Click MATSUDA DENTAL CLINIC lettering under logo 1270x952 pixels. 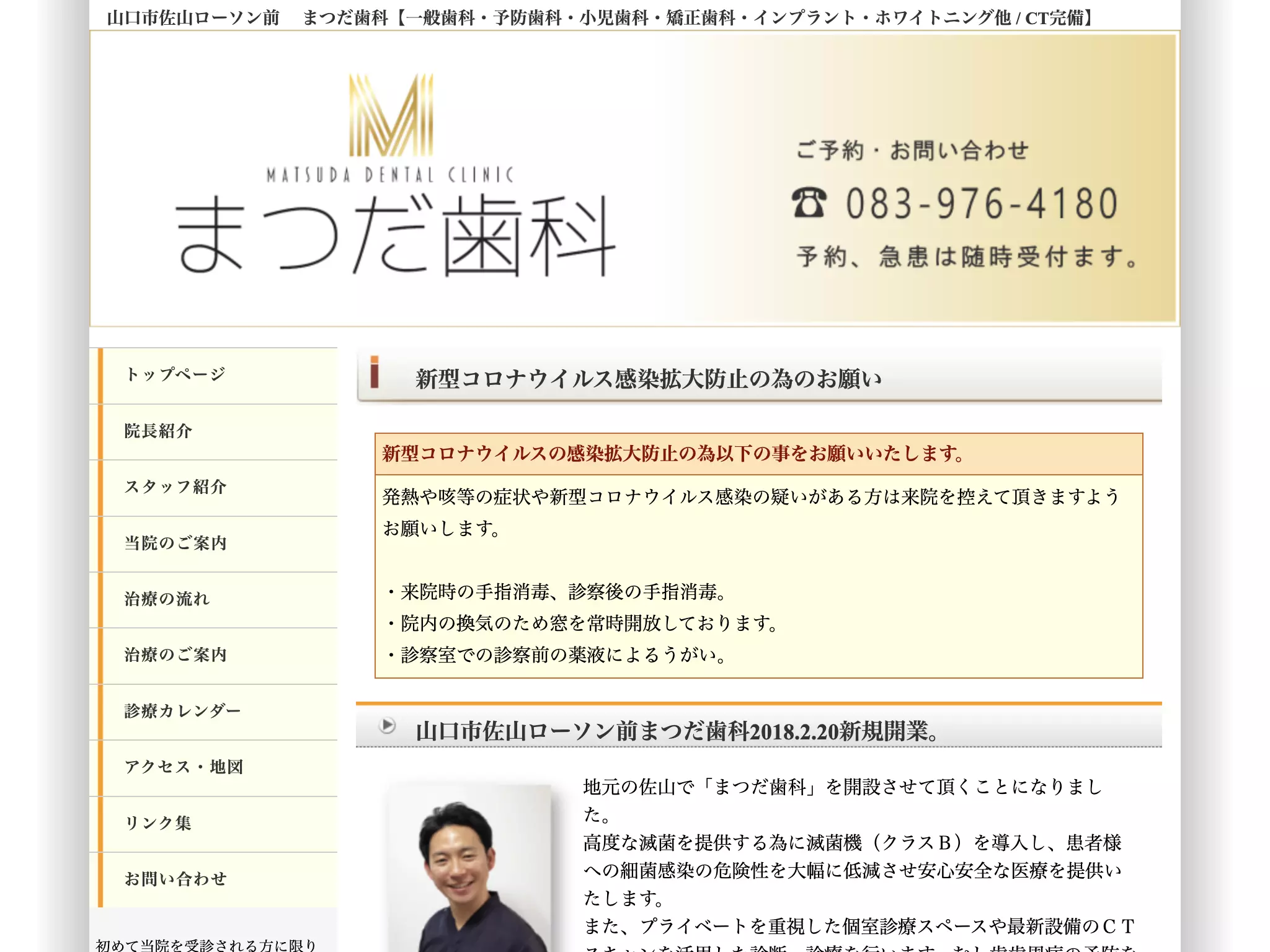390,175
